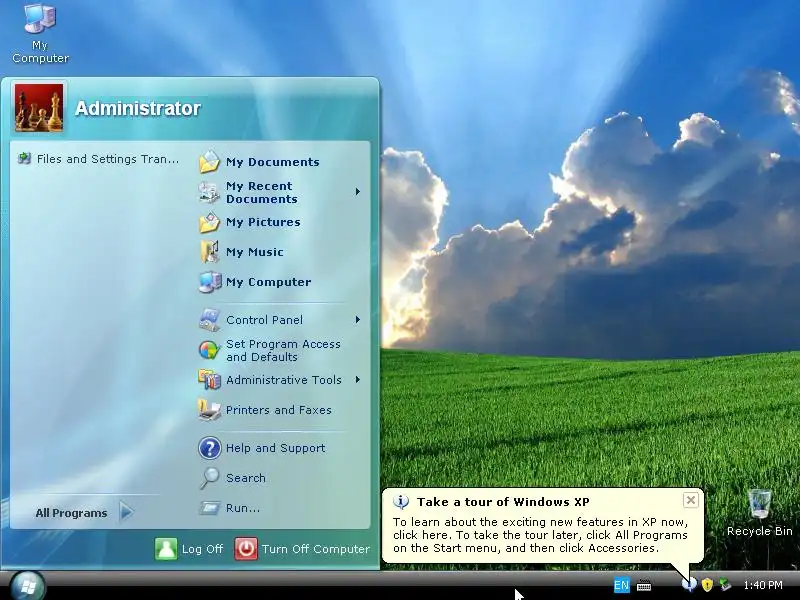
Task: Open Printers and Faxes entry
Action: [x=281, y=410]
